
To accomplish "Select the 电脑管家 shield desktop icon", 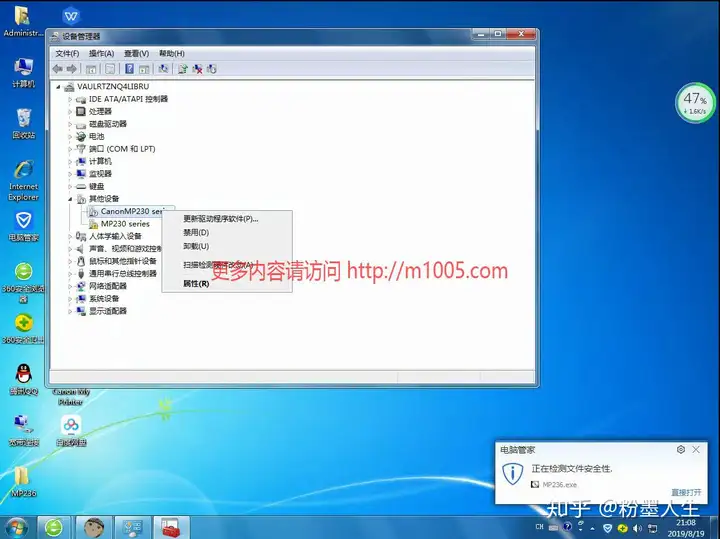I will pyautogui.click(x=23, y=226).
